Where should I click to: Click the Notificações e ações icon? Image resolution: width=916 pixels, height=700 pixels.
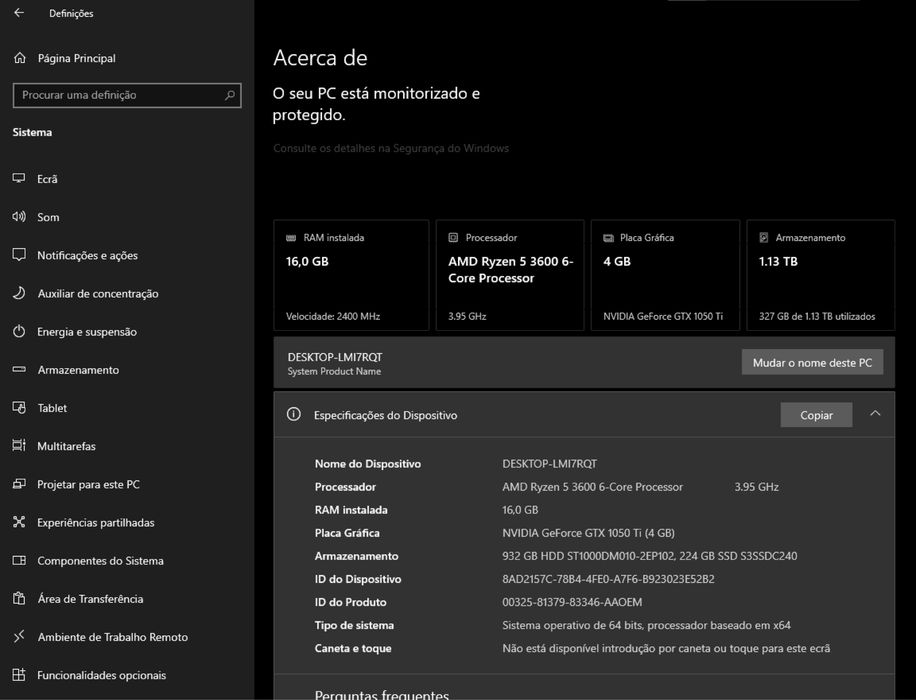click(x=19, y=255)
